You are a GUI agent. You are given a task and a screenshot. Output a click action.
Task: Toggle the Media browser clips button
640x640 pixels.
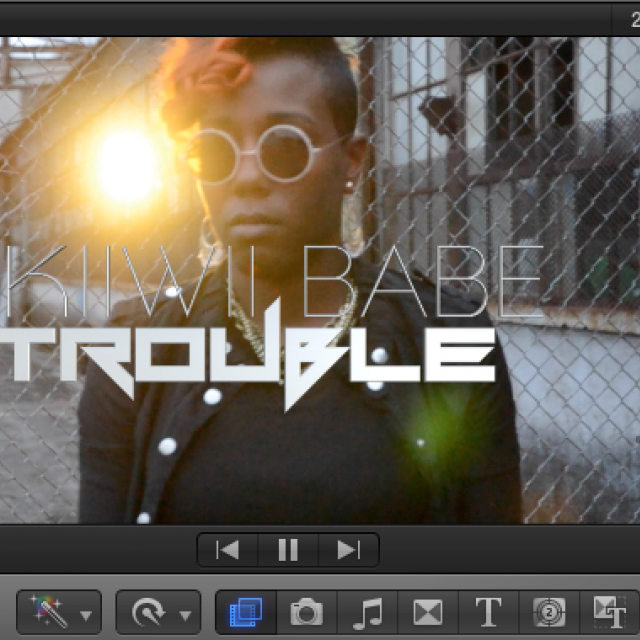(x=246, y=612)
